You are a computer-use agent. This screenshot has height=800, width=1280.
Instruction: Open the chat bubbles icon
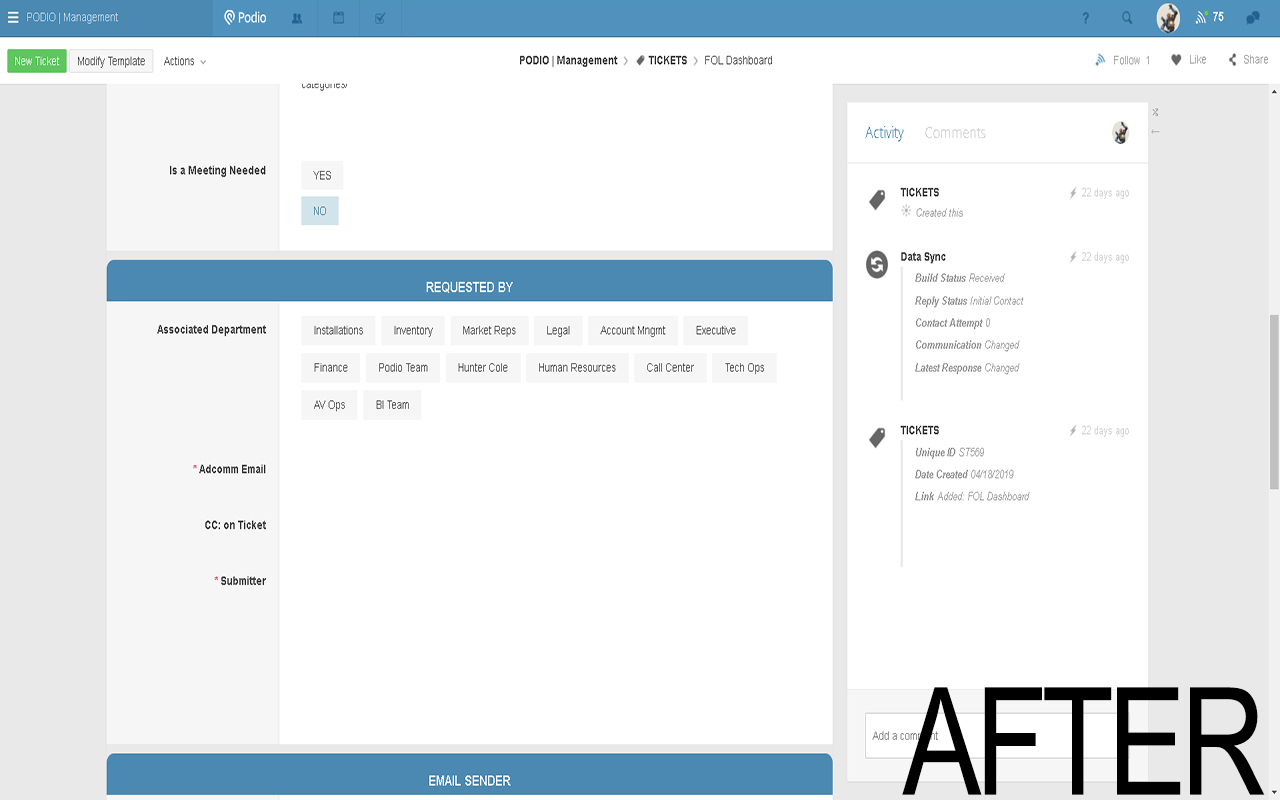[x=1253, y=18]
